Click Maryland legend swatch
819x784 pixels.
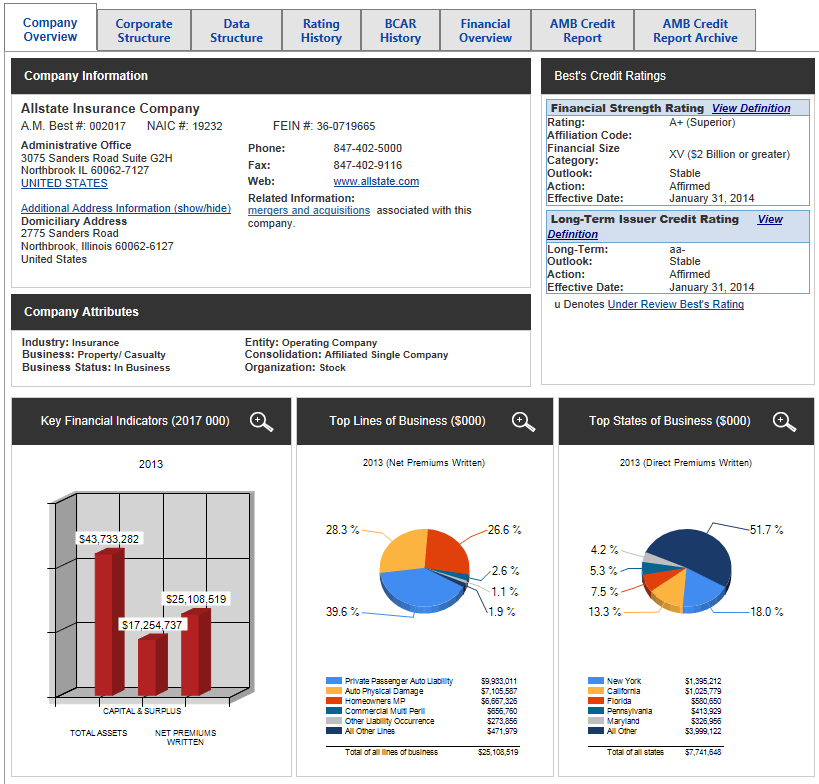pos(596,720)
